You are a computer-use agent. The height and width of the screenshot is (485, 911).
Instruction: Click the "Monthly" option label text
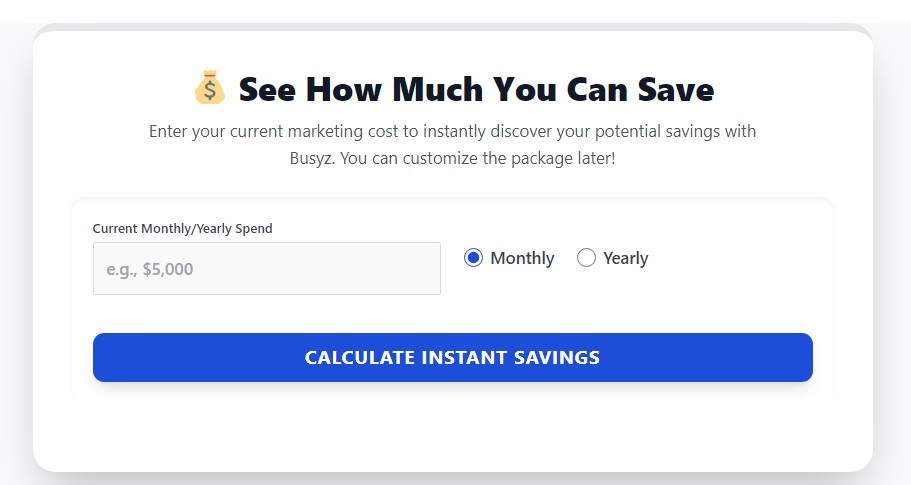(522, 258)
